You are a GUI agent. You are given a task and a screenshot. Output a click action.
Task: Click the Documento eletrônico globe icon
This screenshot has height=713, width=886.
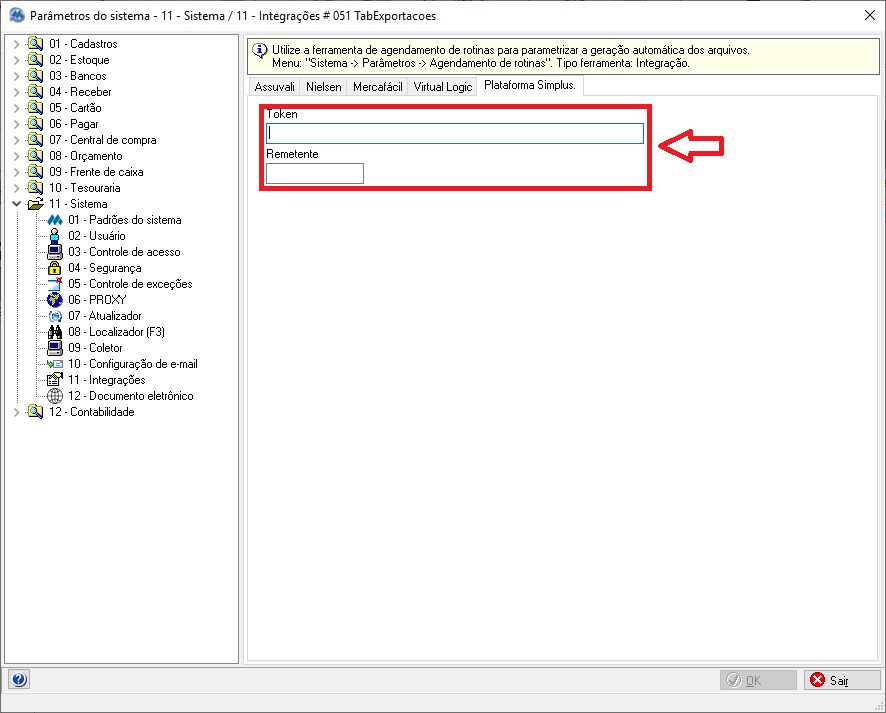[55, 395]
